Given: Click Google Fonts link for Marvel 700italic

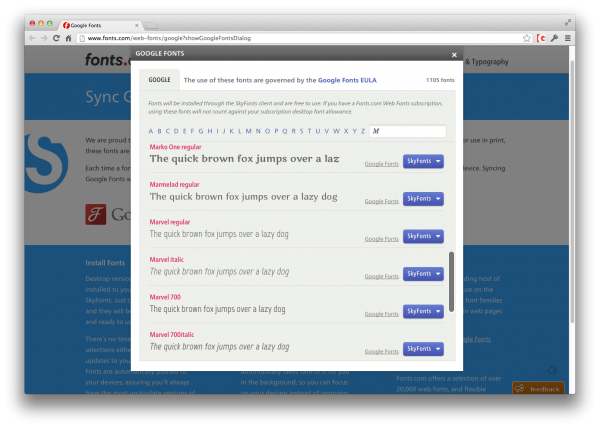Looking at the screenshot, I should tap(382, 351).
